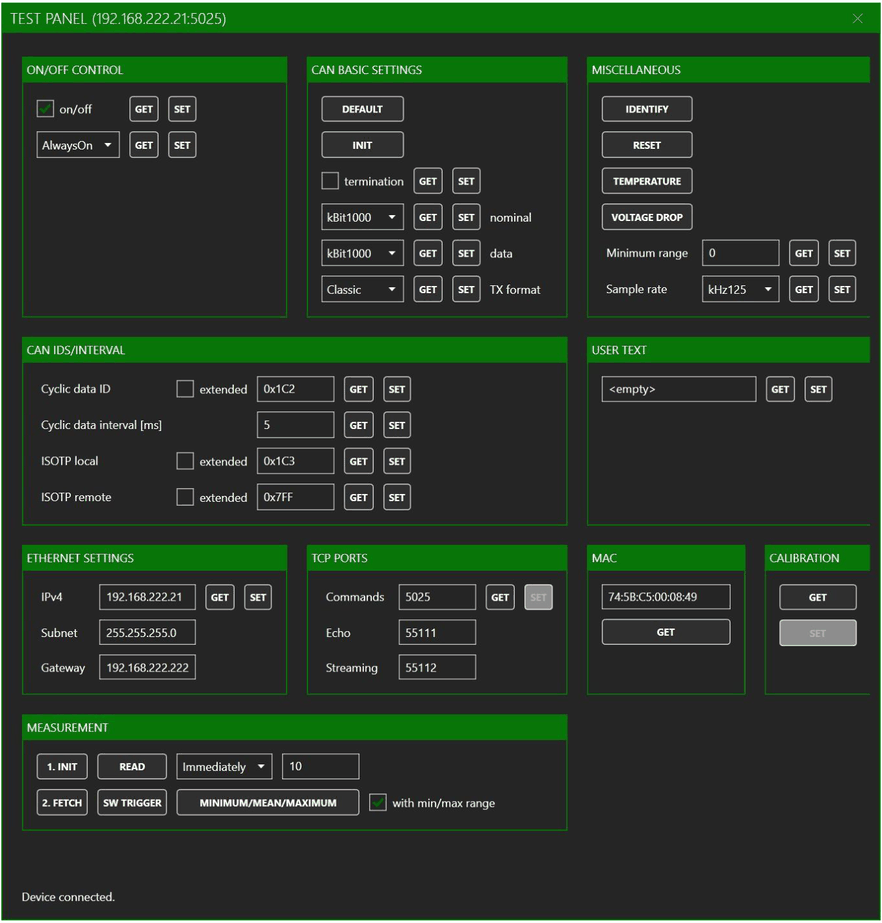Click GET in the MAC panel
882x923 pixels.
point(666,632)
